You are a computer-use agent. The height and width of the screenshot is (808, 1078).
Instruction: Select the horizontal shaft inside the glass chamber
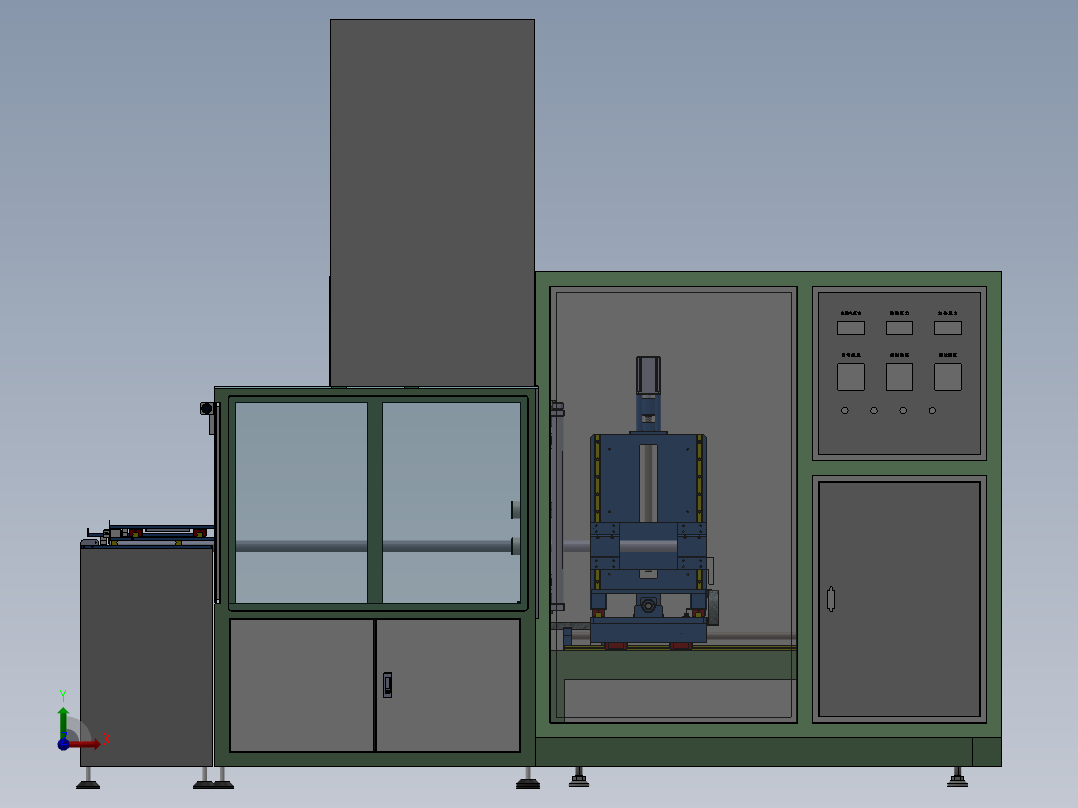click(375, 547)
